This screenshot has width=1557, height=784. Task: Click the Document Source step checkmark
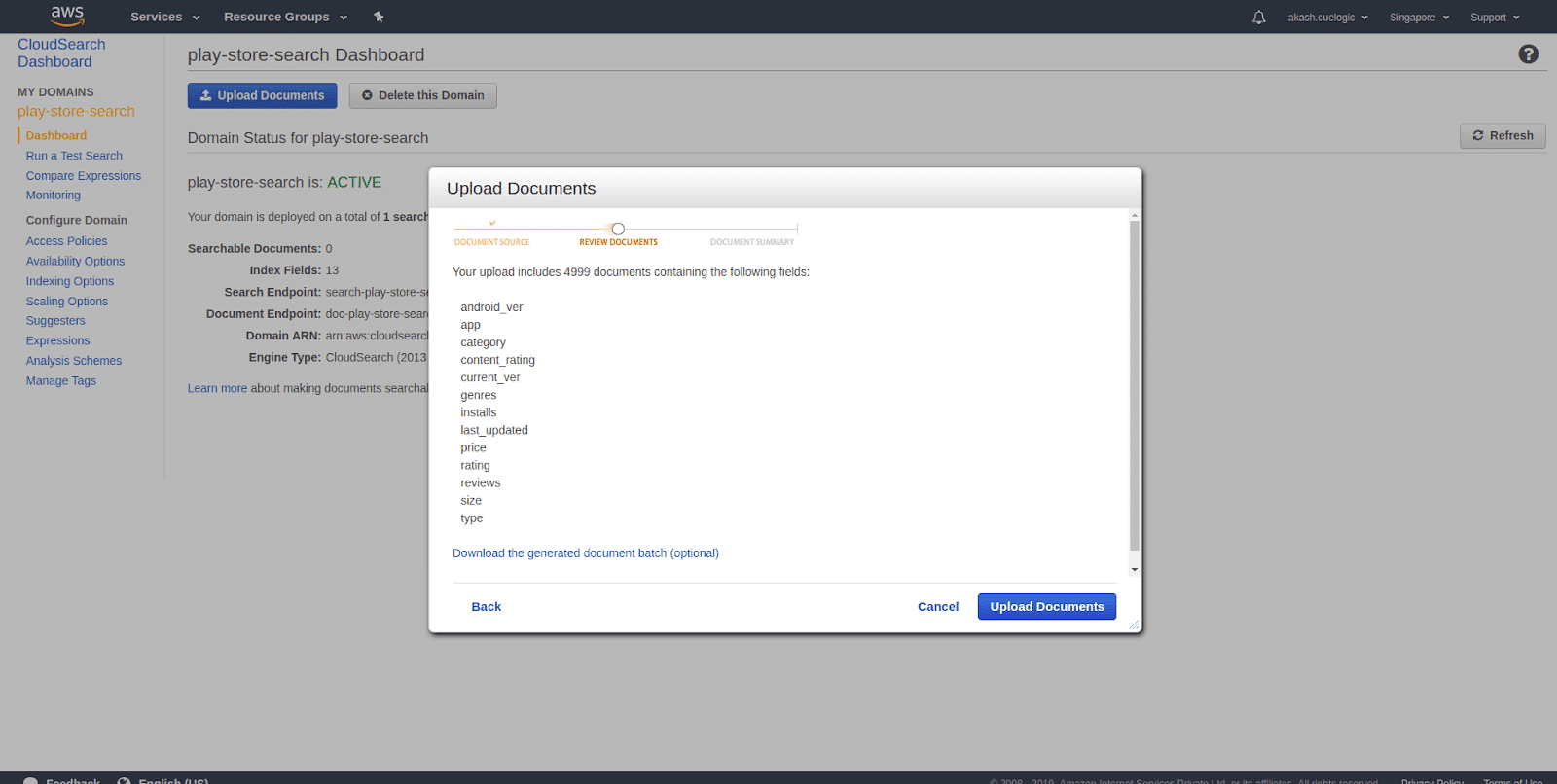pos(492,224)
